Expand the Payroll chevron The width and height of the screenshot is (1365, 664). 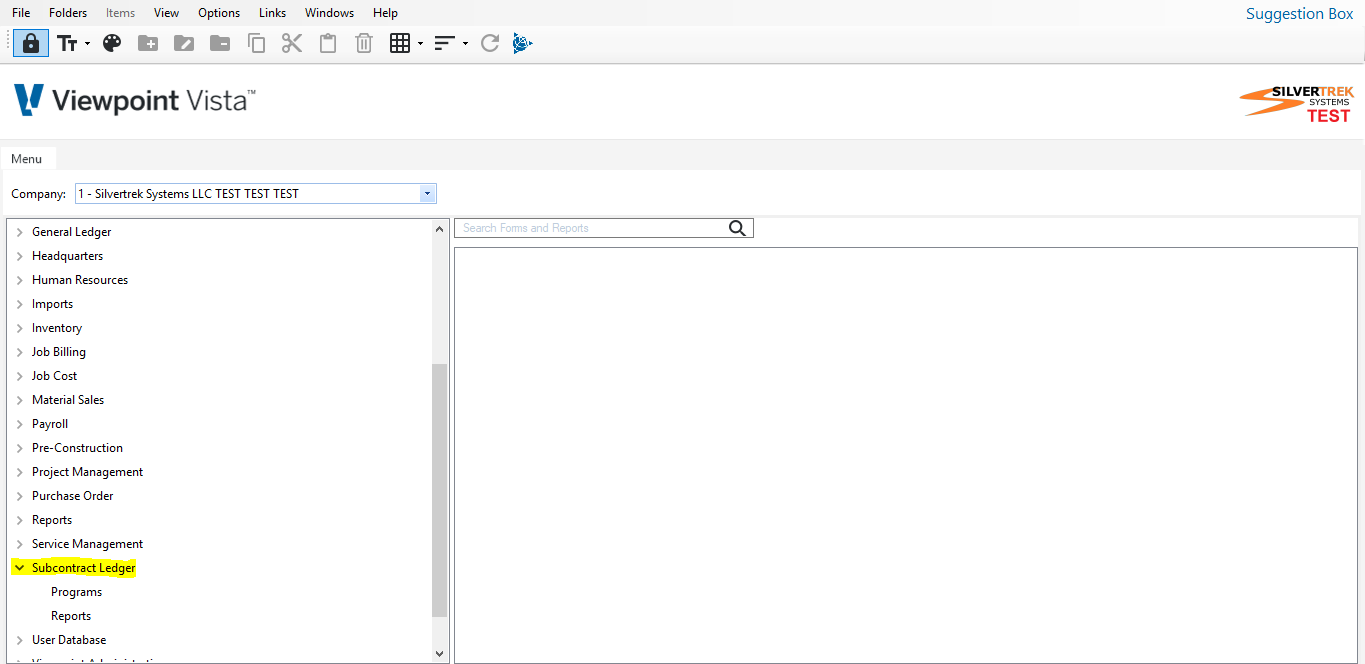tap(19, 424)
